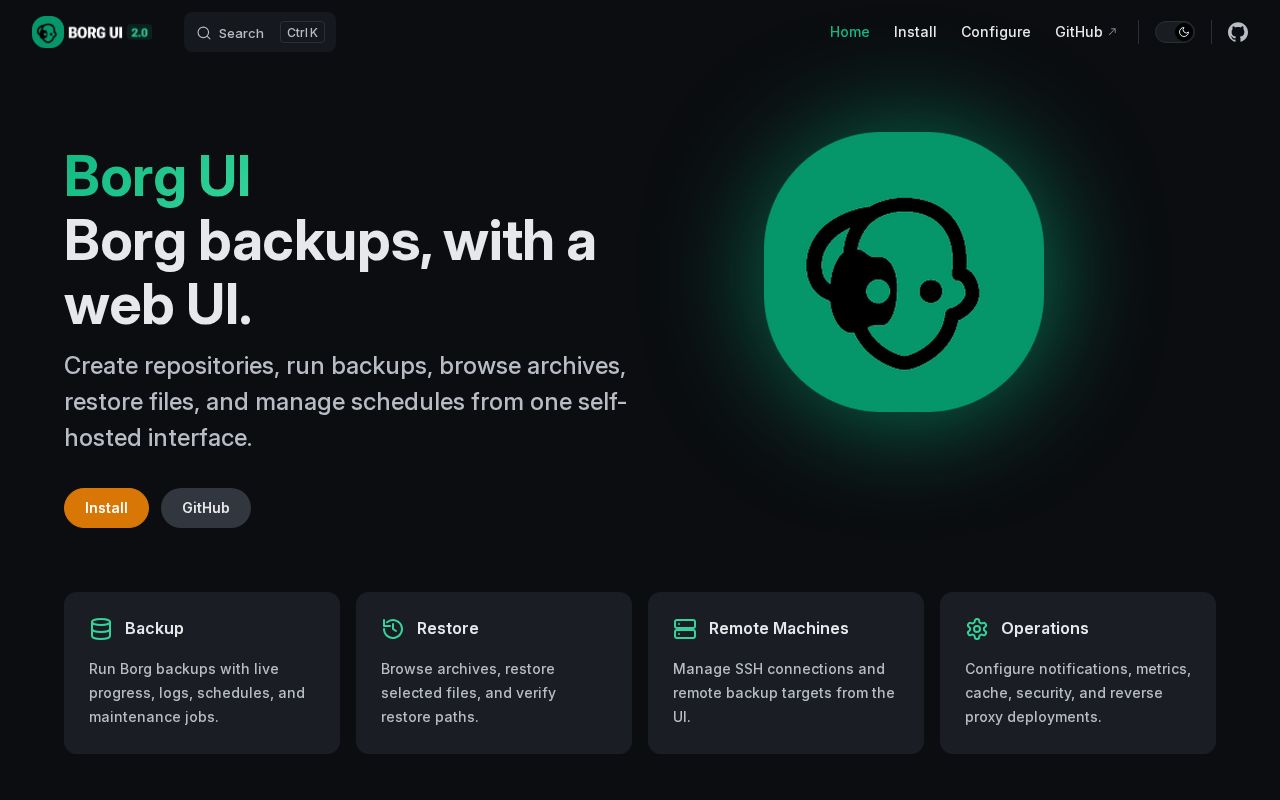Click the "Browse archives, restore selected files" description

click(468, 693)
